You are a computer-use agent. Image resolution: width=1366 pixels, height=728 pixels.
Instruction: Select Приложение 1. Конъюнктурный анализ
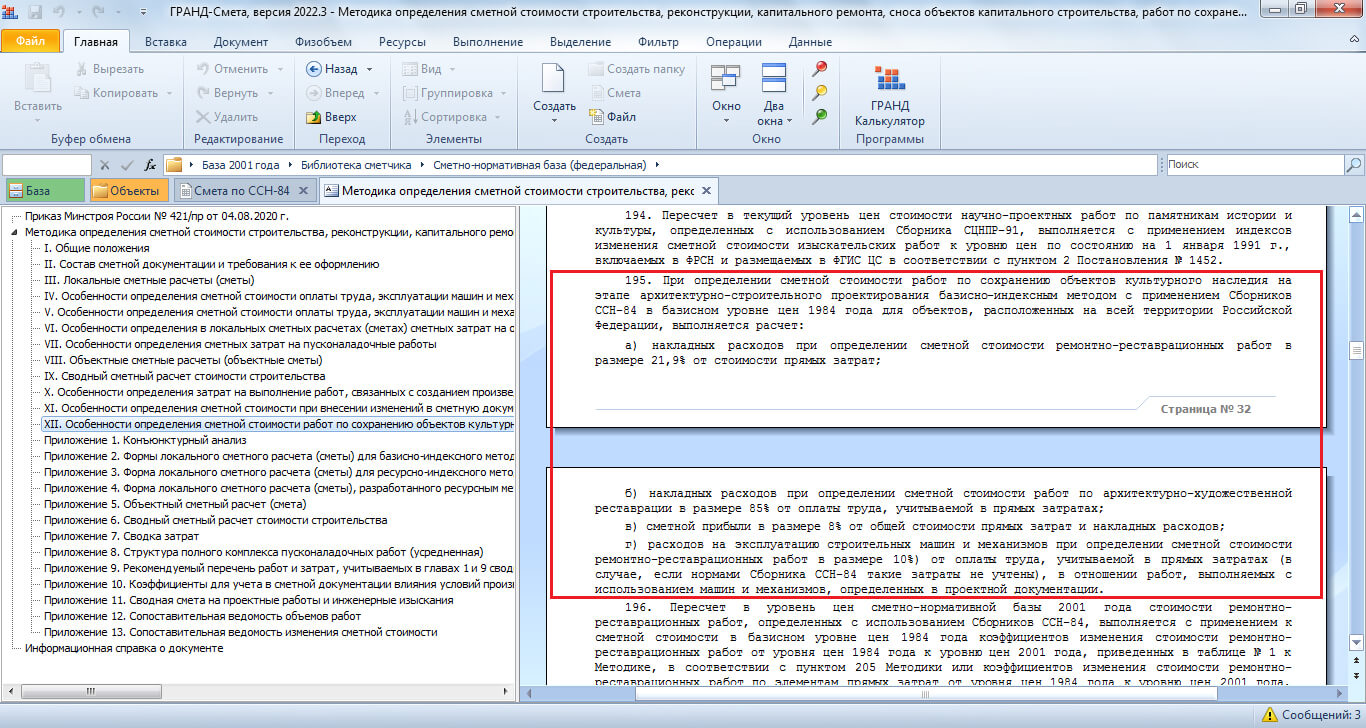pos(145,440)
